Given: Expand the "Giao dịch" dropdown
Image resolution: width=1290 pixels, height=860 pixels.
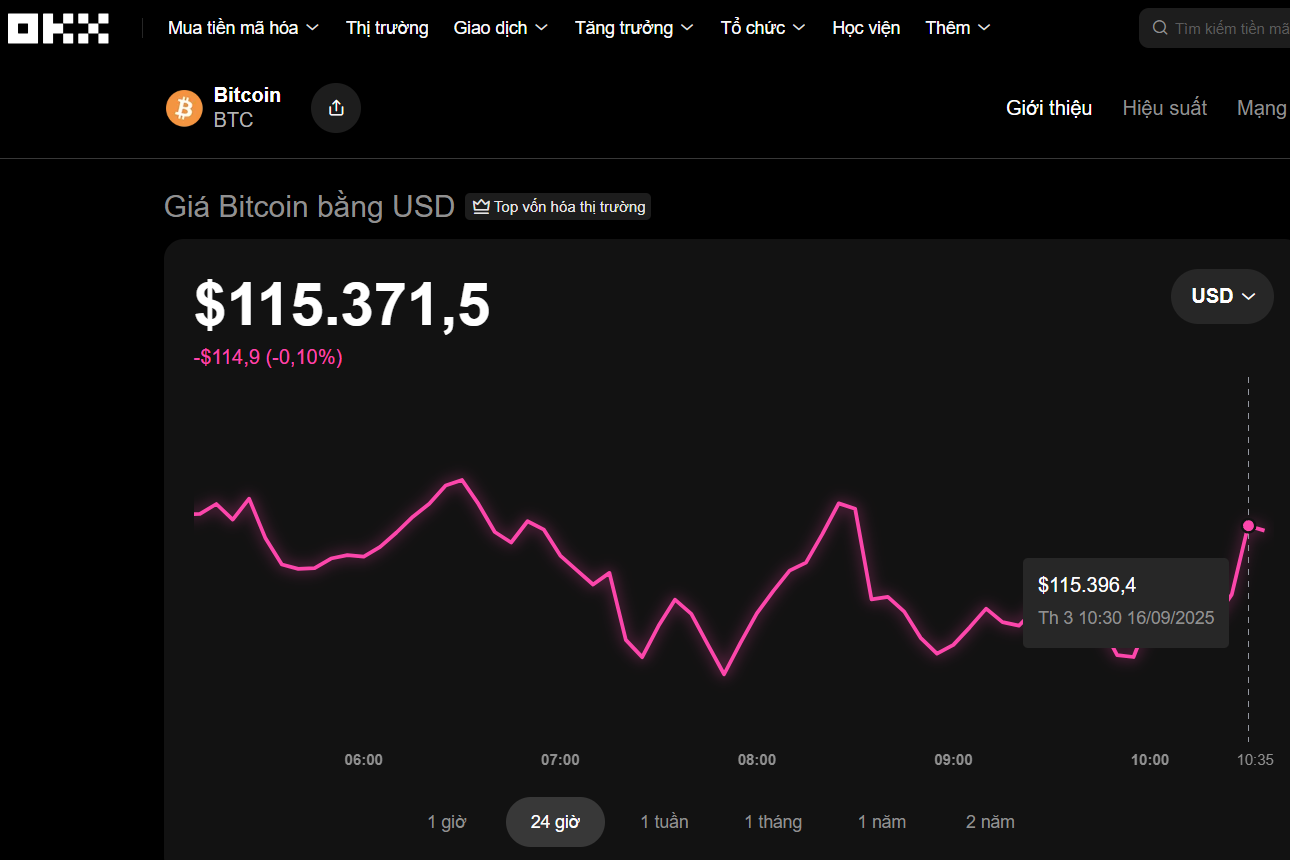Looking at the screenshot, I should (x=500, y=27).
